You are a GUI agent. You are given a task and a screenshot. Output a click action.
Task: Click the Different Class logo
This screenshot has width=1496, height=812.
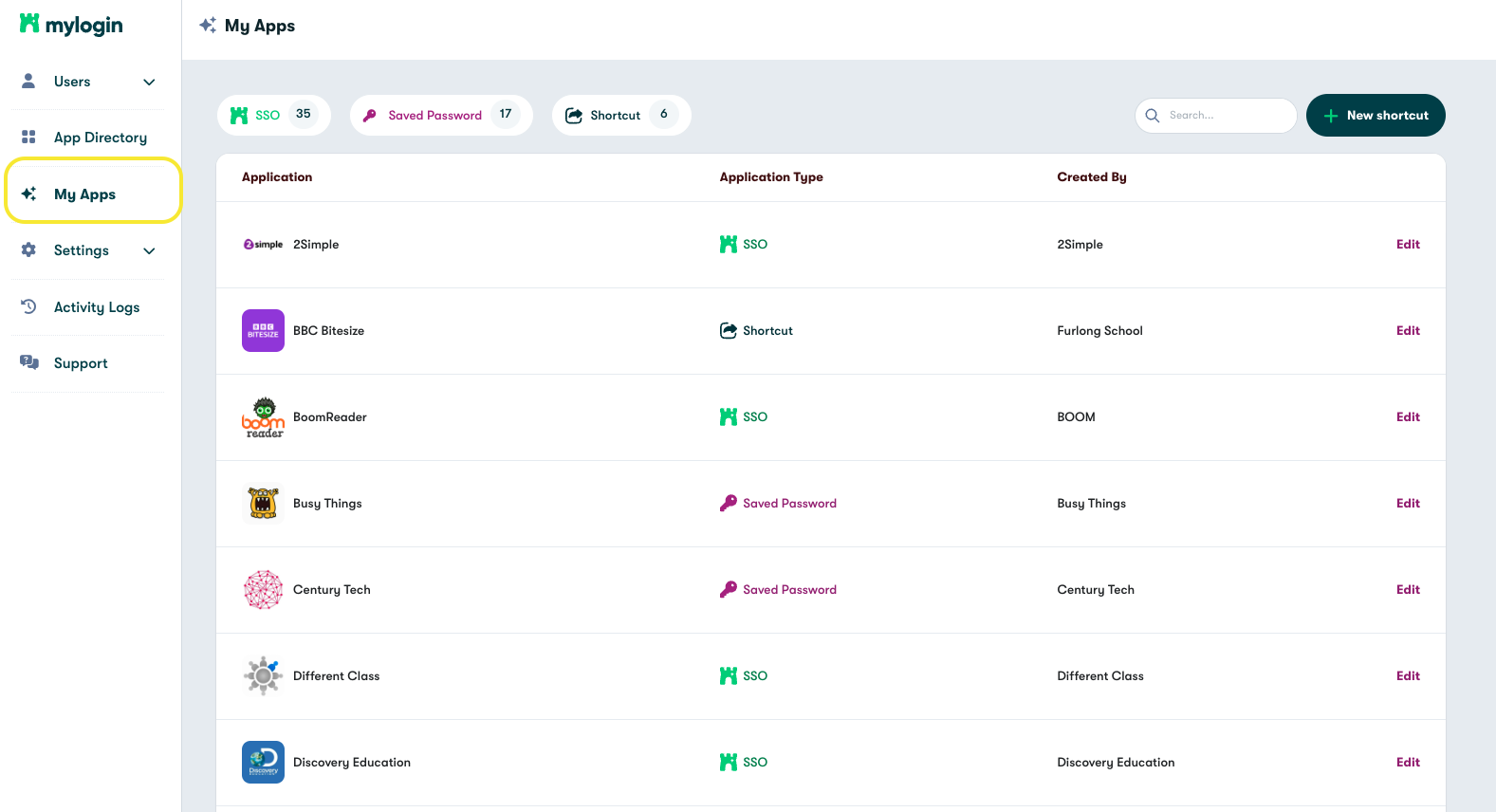coord(263,676)
